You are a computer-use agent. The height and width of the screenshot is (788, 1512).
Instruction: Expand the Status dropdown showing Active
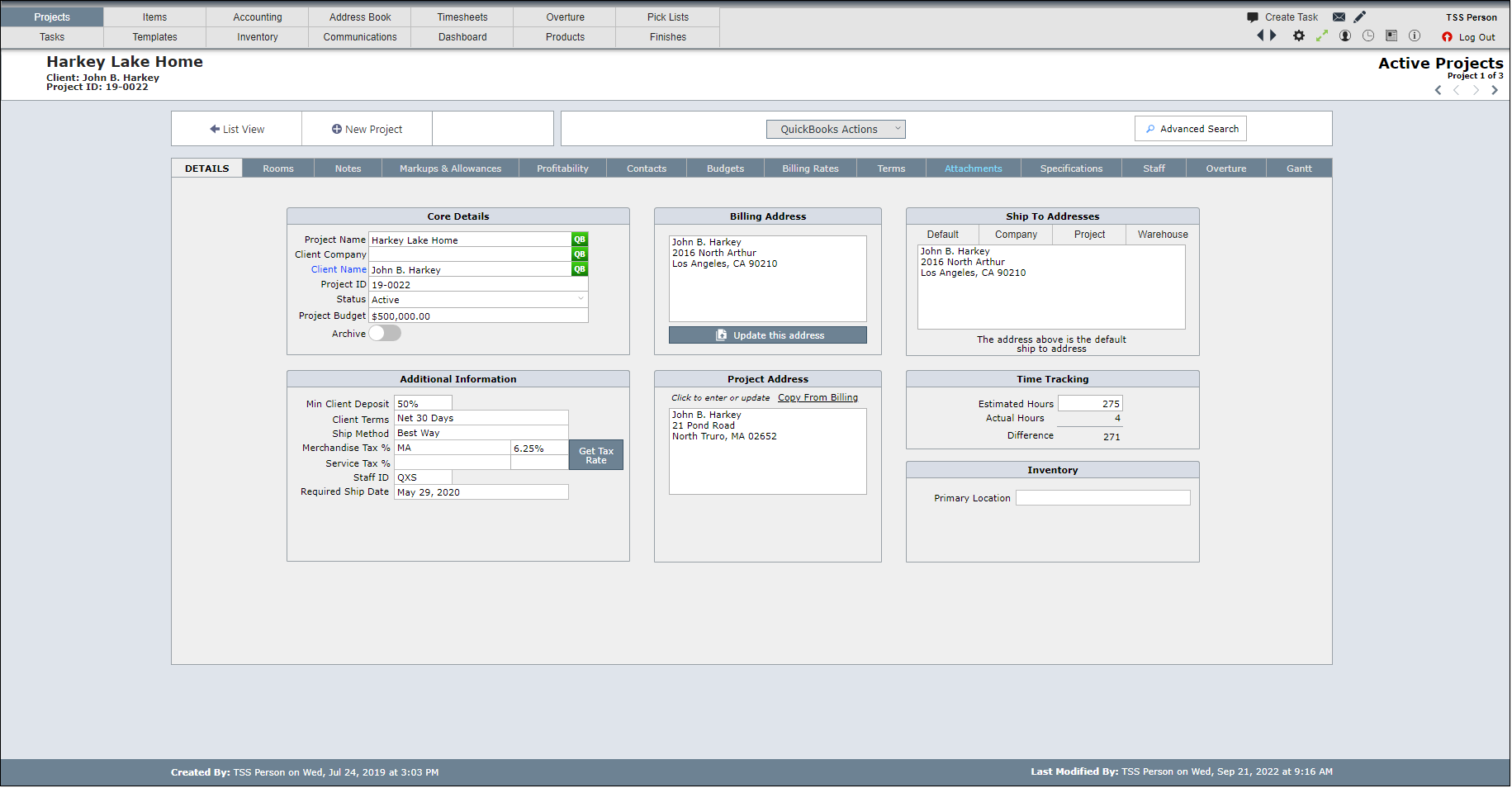point(478,299)
